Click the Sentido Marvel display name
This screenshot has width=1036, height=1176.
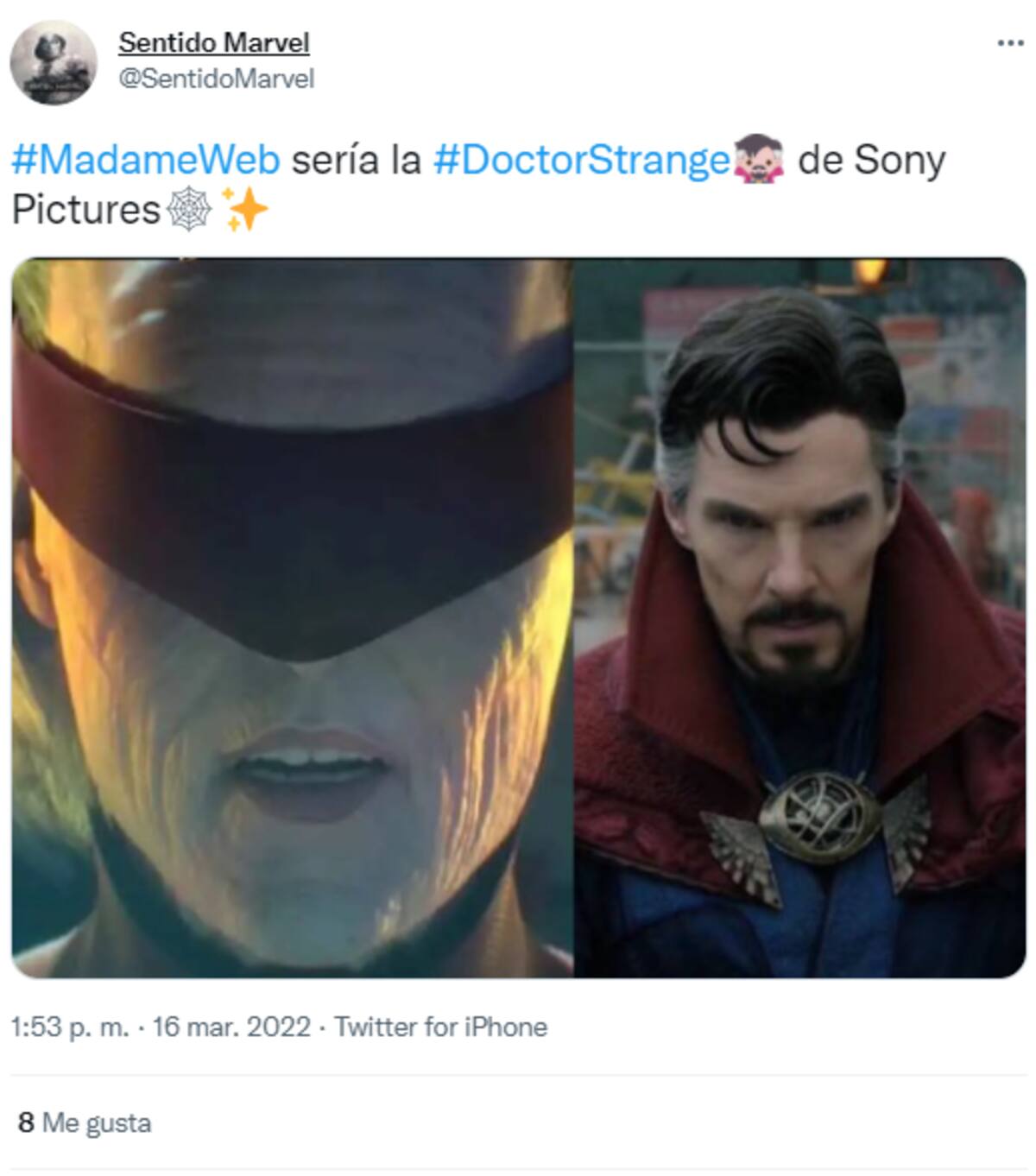[x=213, y=41]
